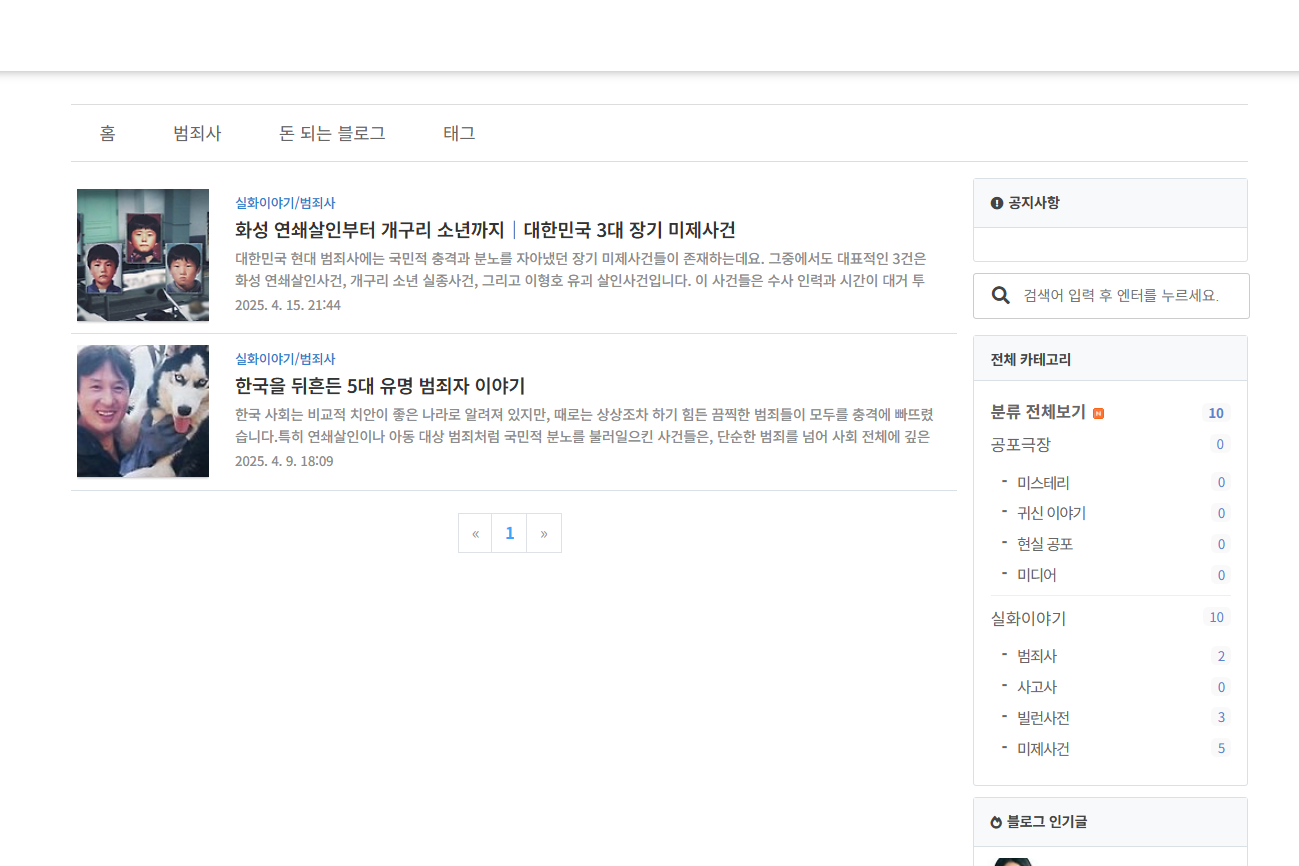Focus the 검색어 입력 search field

[1121, 296]
